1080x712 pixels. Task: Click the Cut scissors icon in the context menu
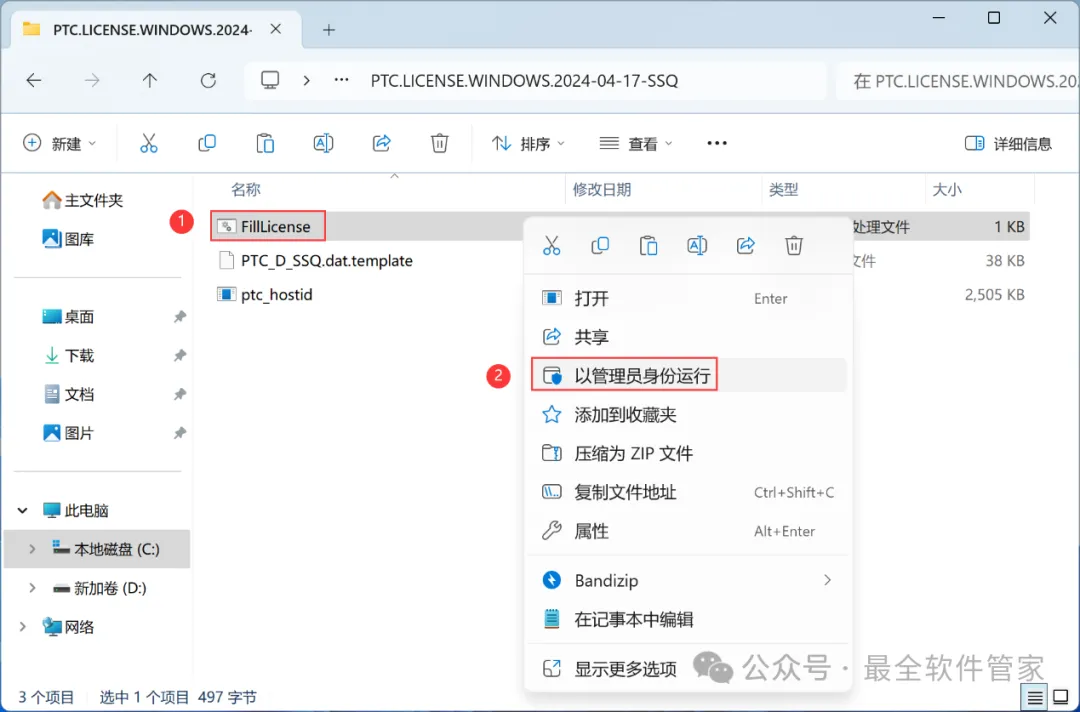tap(552, 245)
